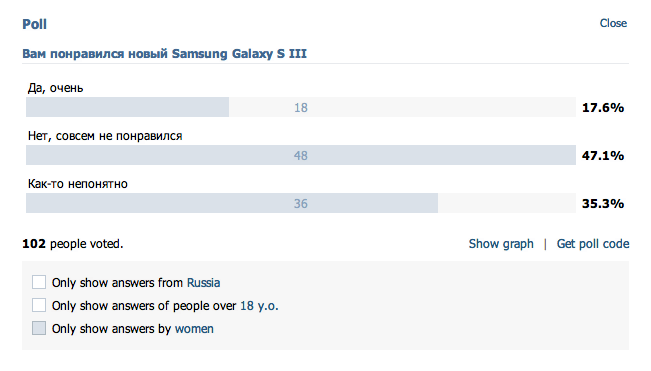651x371 pixels.
Task: Click the 47.1% percentage value
Action: [x=603, y=156]
